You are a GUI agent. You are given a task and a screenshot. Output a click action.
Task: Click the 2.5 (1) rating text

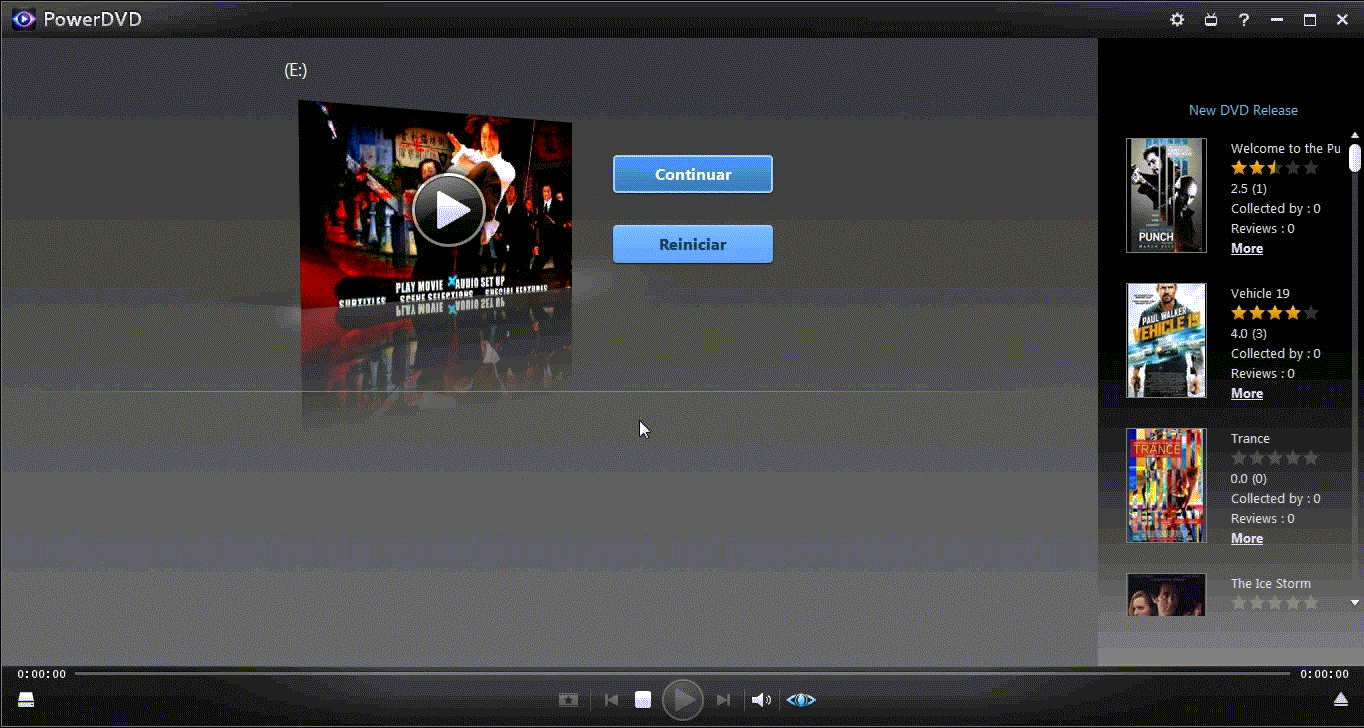coord(1248,188)
